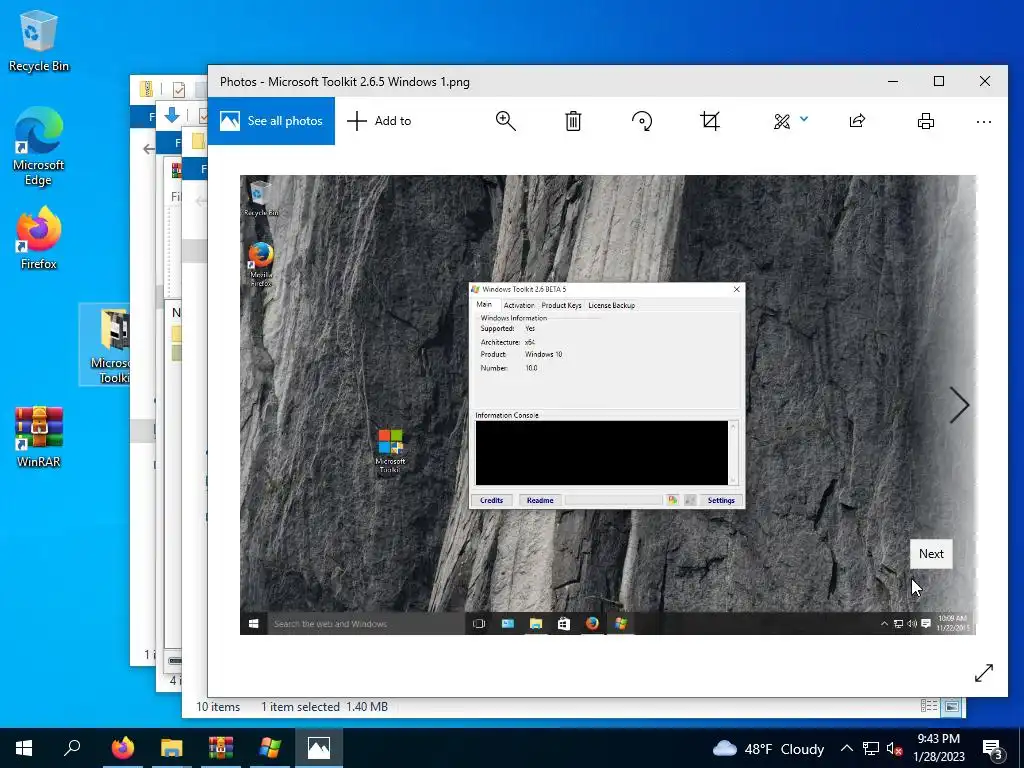Switch Explorer to large thumbnails view icon
Viewport: 1024px width, 768px height.
click(952, 706)
